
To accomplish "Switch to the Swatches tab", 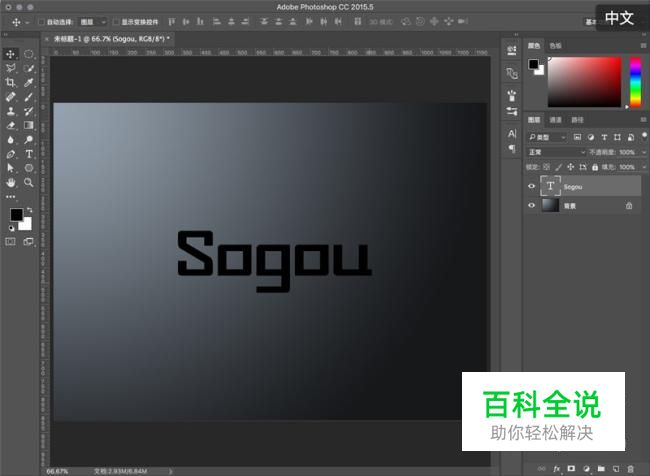I will (555, 46).
